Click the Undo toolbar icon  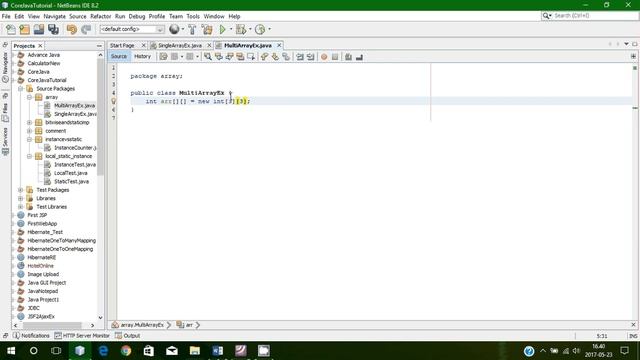point(72,29)
